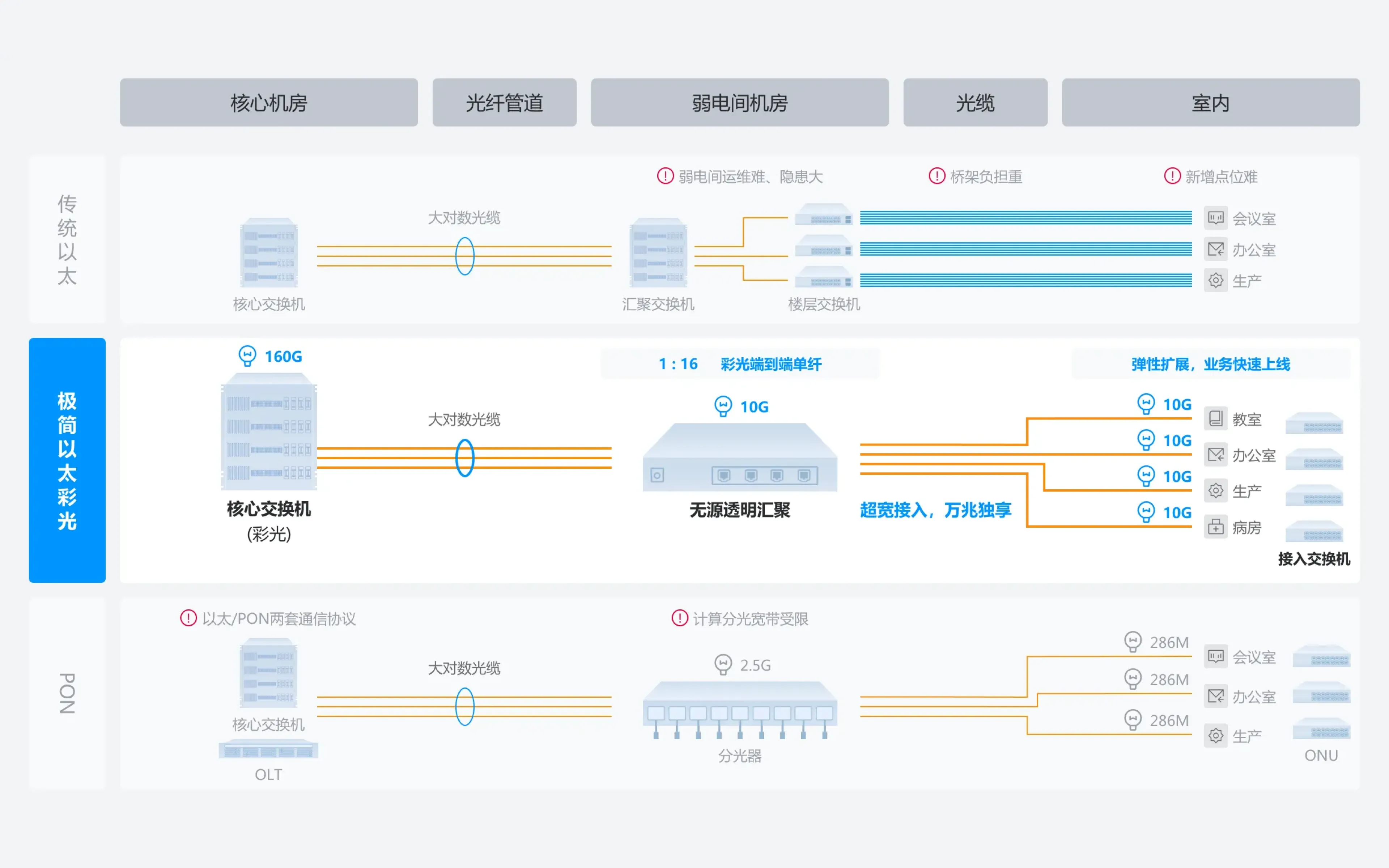
Task: Click blue ellipse on 彩光 大对数光缆
Action: [x=464, y=458]
